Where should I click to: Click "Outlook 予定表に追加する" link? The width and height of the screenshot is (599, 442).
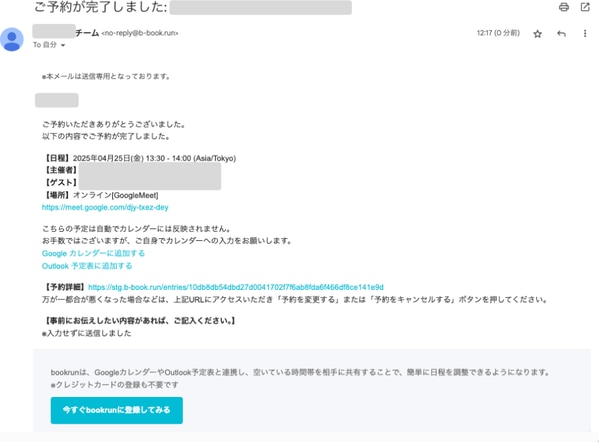tap(87, 266)
